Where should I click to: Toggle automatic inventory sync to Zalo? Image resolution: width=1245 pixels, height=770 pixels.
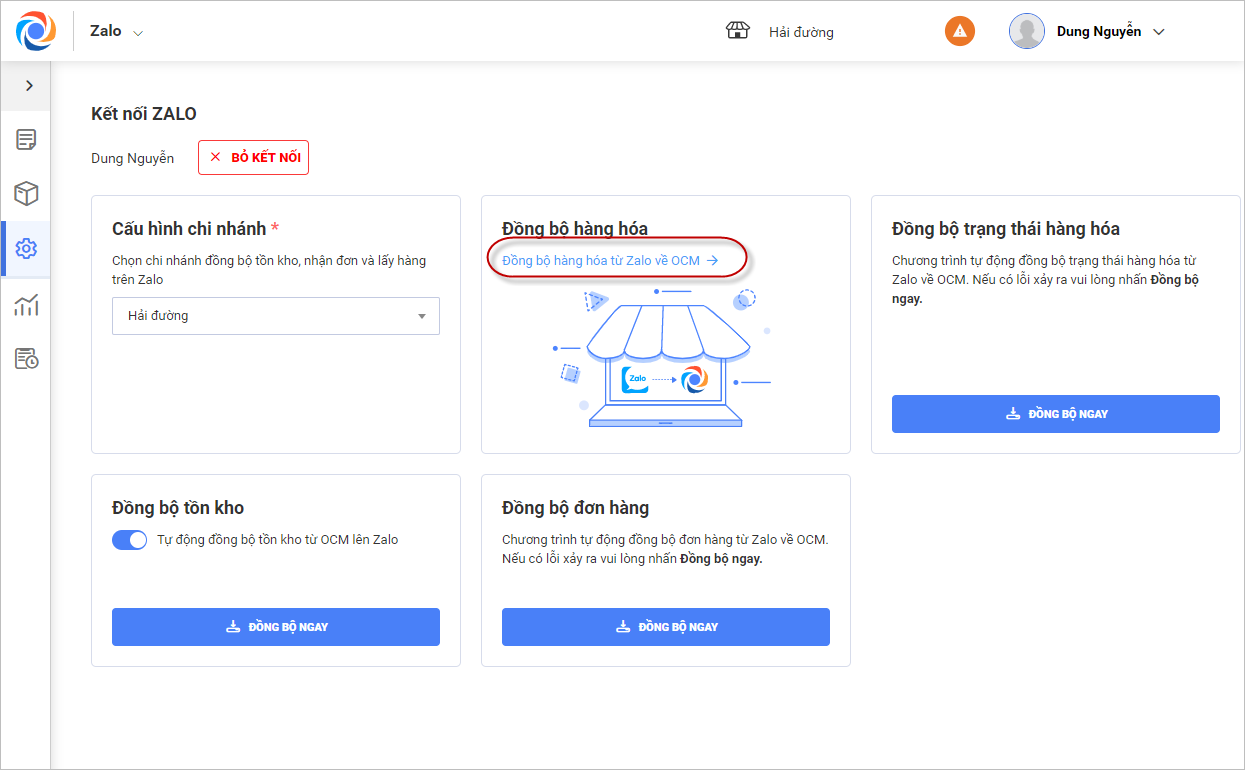click(x=130, y=540)
